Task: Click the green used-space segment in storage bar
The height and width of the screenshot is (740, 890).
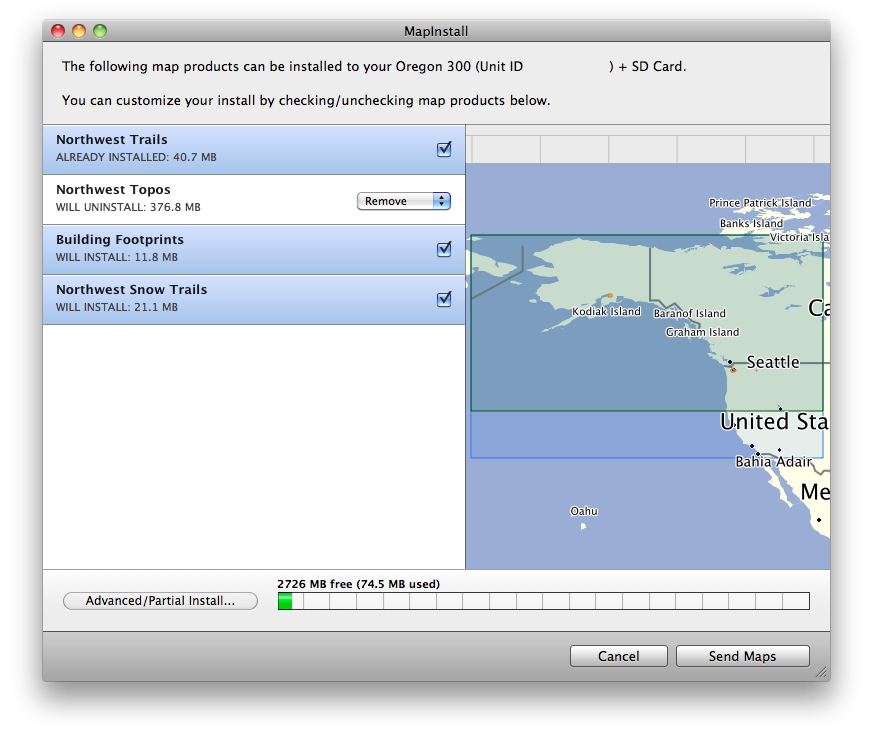Action: tap(285, 601)
